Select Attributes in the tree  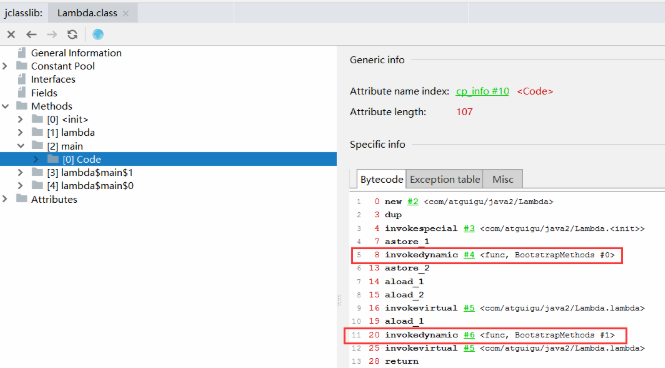click(x=54, y=199)
